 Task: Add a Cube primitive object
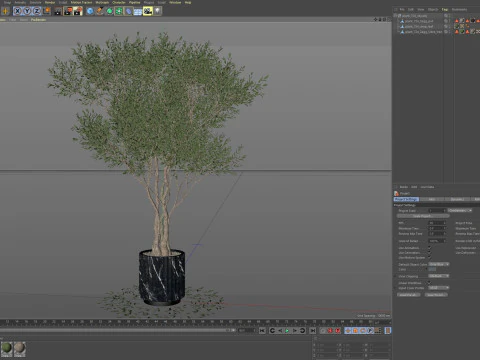coord(90,11)
